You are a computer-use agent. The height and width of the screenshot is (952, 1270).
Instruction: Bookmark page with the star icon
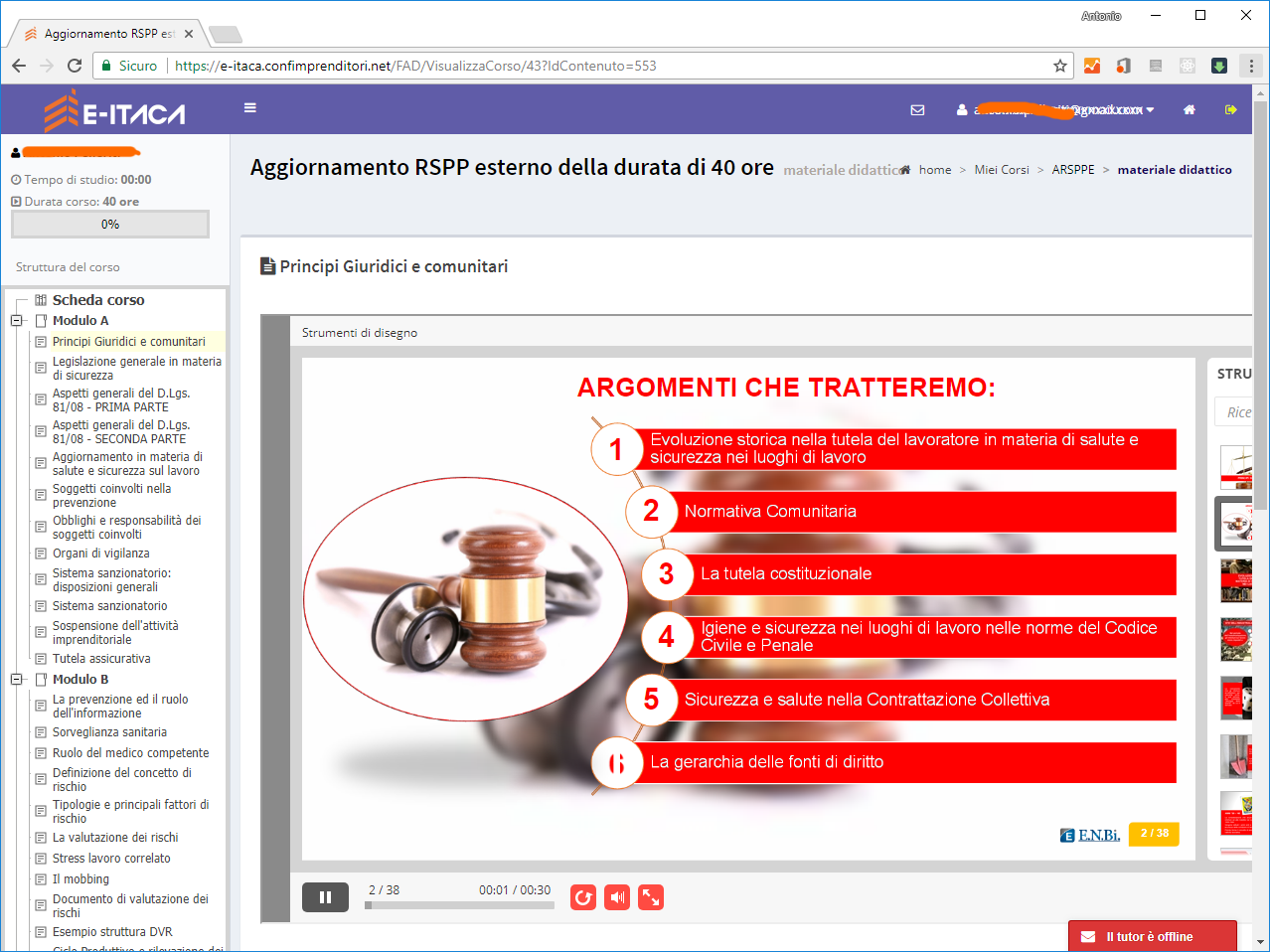click(x=1060, y=66)
